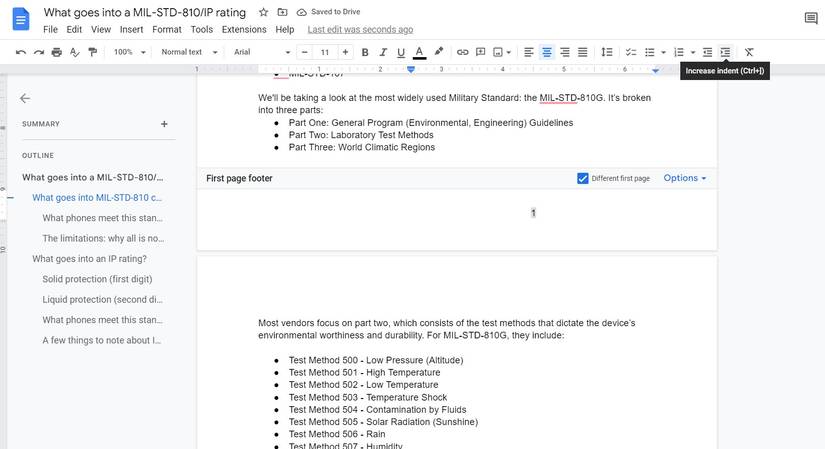Open the comment history icon

tap(810, 19)
